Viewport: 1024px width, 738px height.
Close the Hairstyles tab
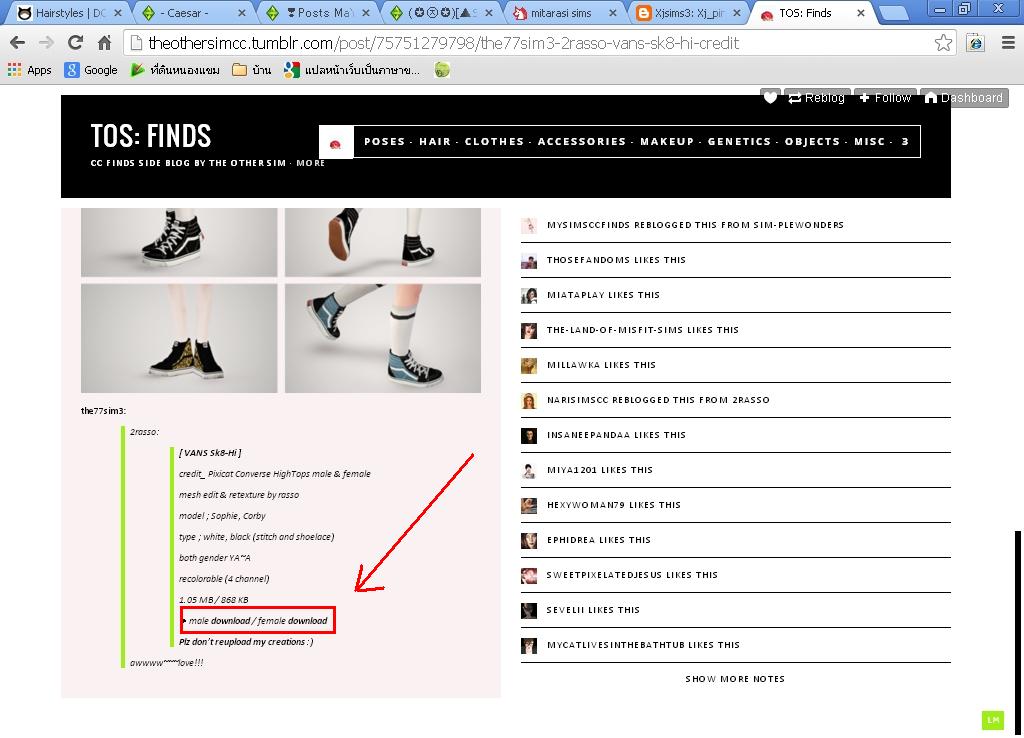pyautogui.click(x=118, y=12)
